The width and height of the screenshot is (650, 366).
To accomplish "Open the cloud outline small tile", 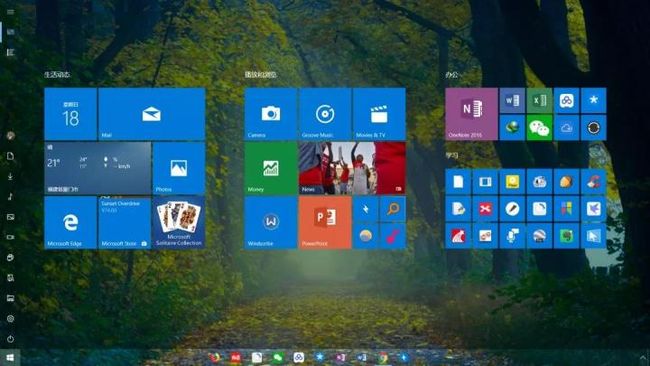I will [x=566, y=128].
